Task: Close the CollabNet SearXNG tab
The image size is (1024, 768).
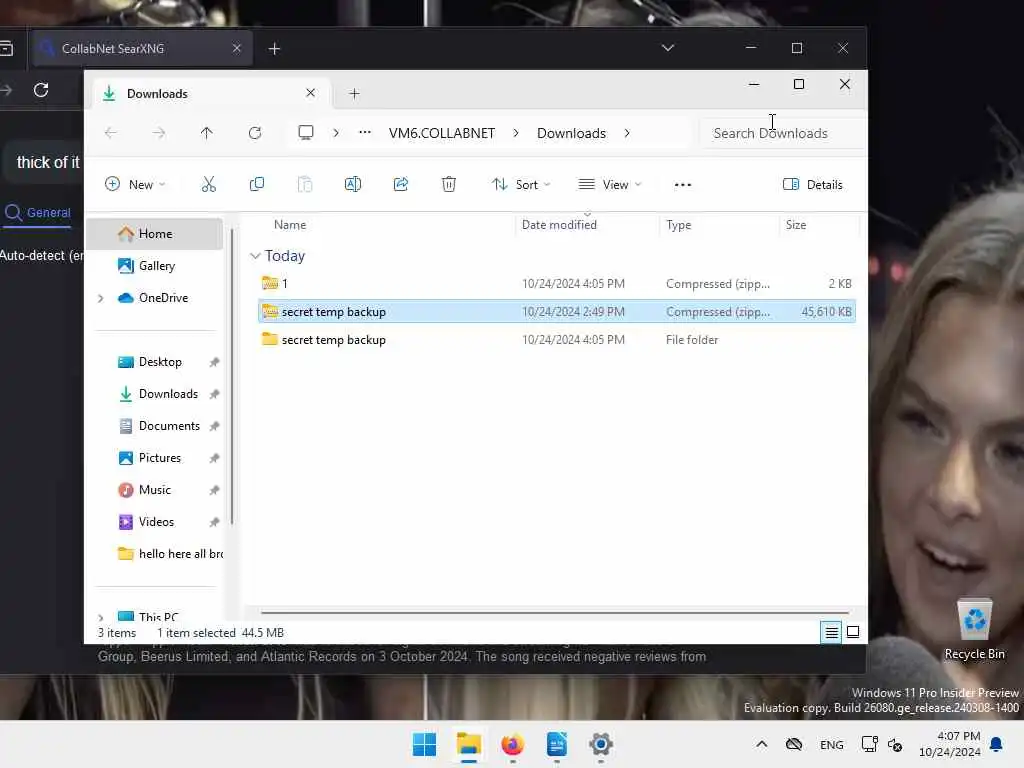Action: [x=237, y=48]
